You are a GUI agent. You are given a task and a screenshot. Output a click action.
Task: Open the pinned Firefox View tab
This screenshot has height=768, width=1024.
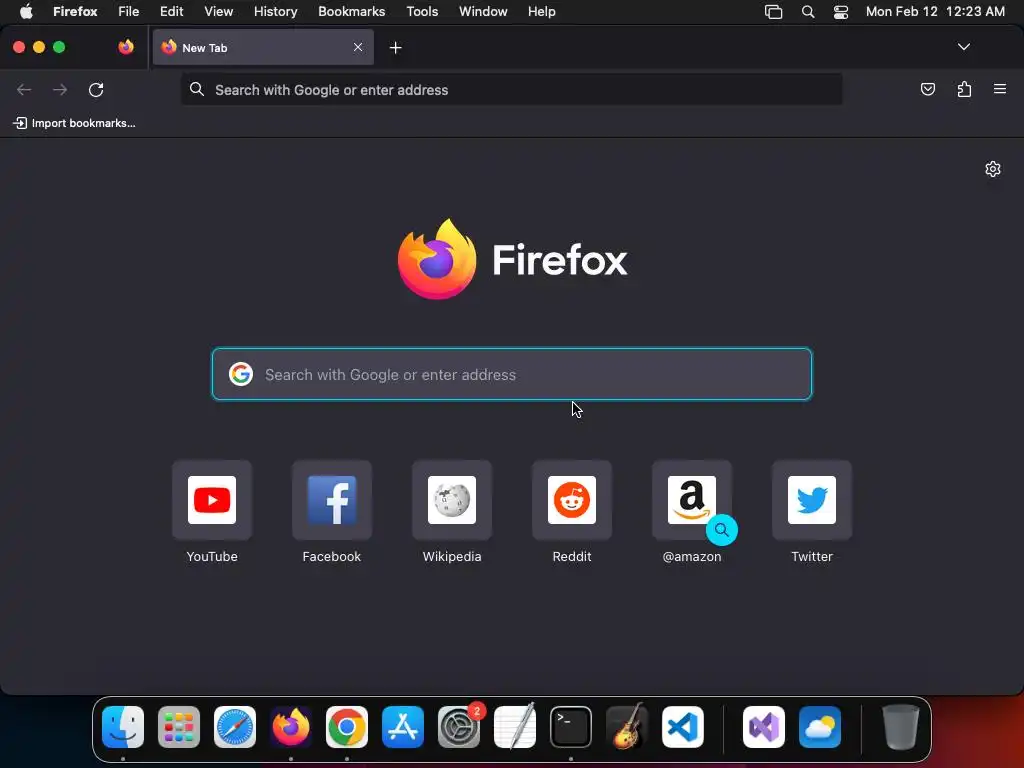click(x=126, y=47)
